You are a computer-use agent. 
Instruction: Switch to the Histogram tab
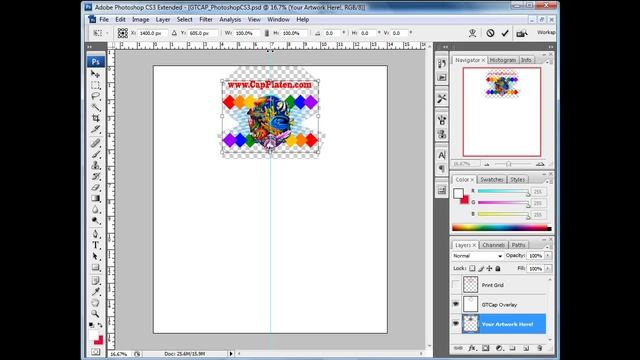tap(503, 60)
